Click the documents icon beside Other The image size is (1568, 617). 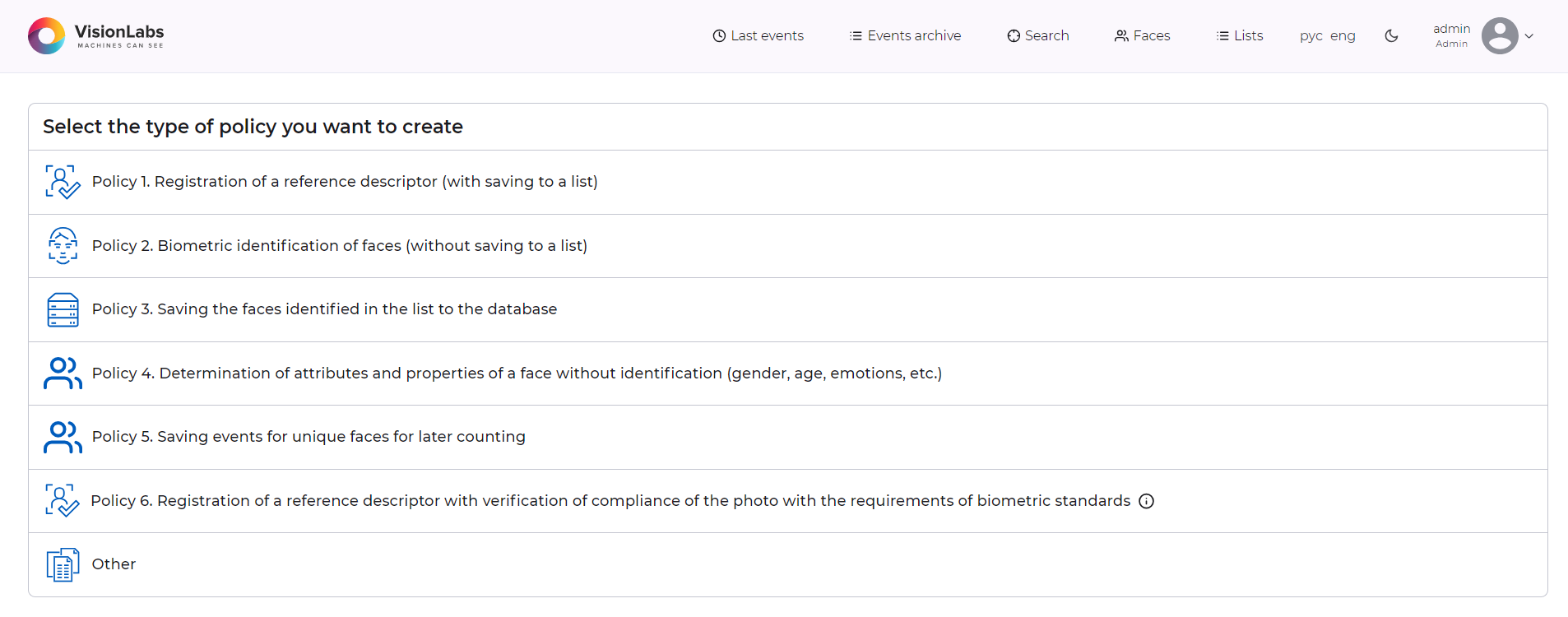click(62, 564)
